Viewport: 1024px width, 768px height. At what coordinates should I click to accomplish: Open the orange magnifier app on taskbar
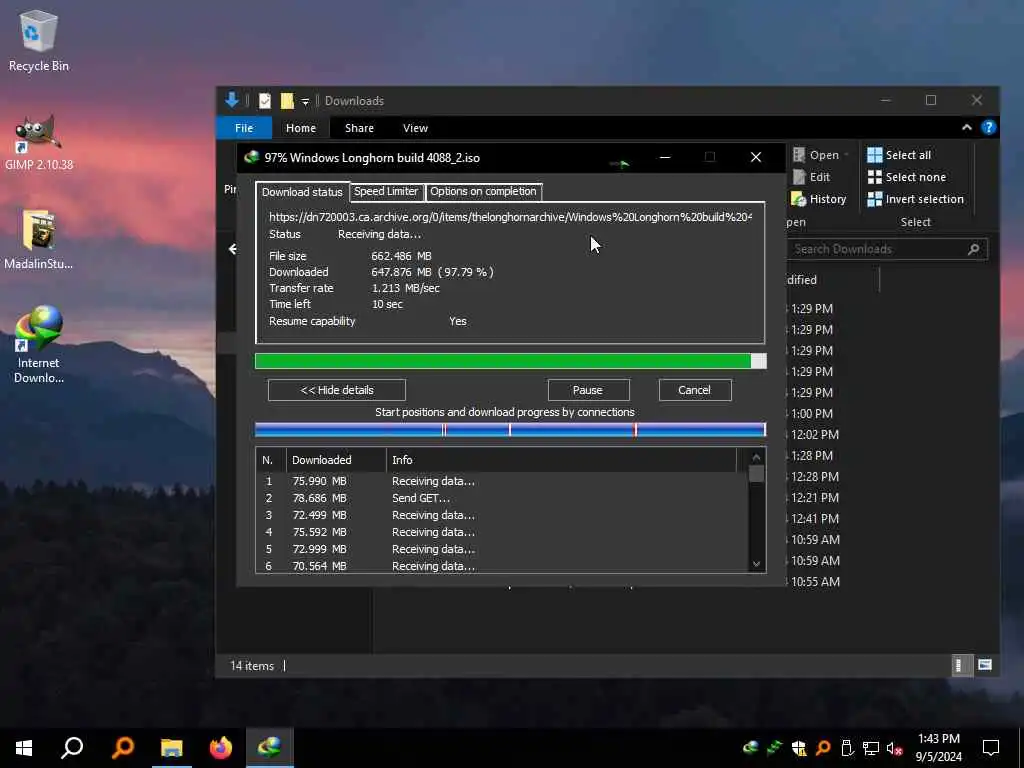[122, 748]
